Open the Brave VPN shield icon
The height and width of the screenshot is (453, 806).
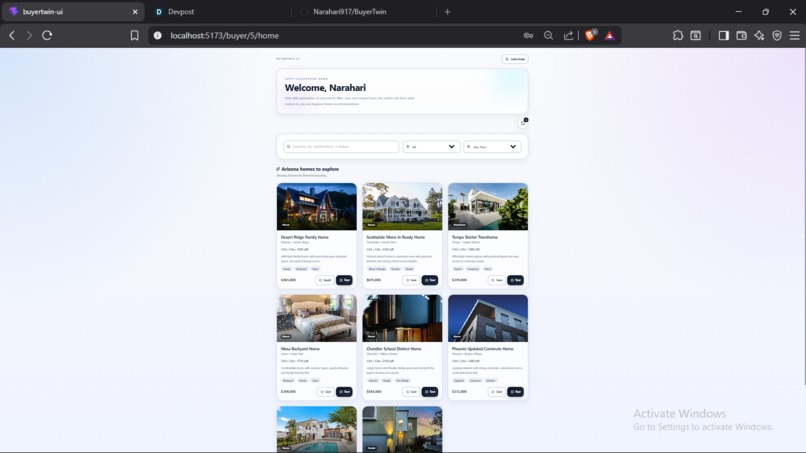pos(777,35)
